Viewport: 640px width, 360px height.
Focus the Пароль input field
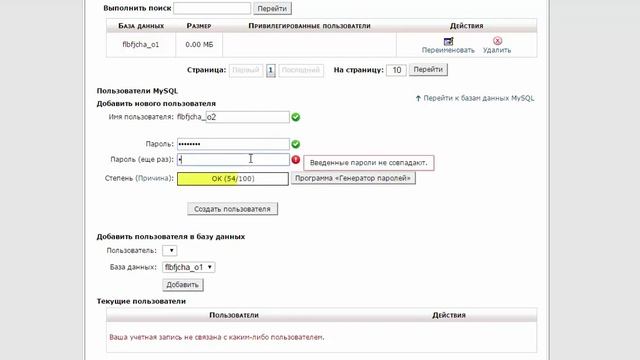[233, 144]
